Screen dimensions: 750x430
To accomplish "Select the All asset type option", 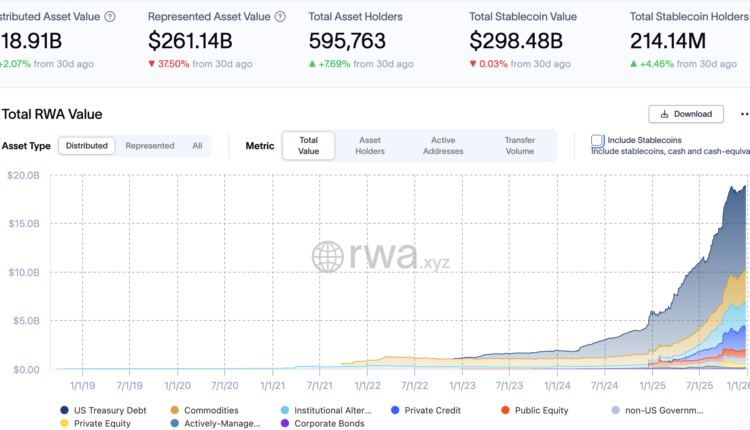I will 197,146.
